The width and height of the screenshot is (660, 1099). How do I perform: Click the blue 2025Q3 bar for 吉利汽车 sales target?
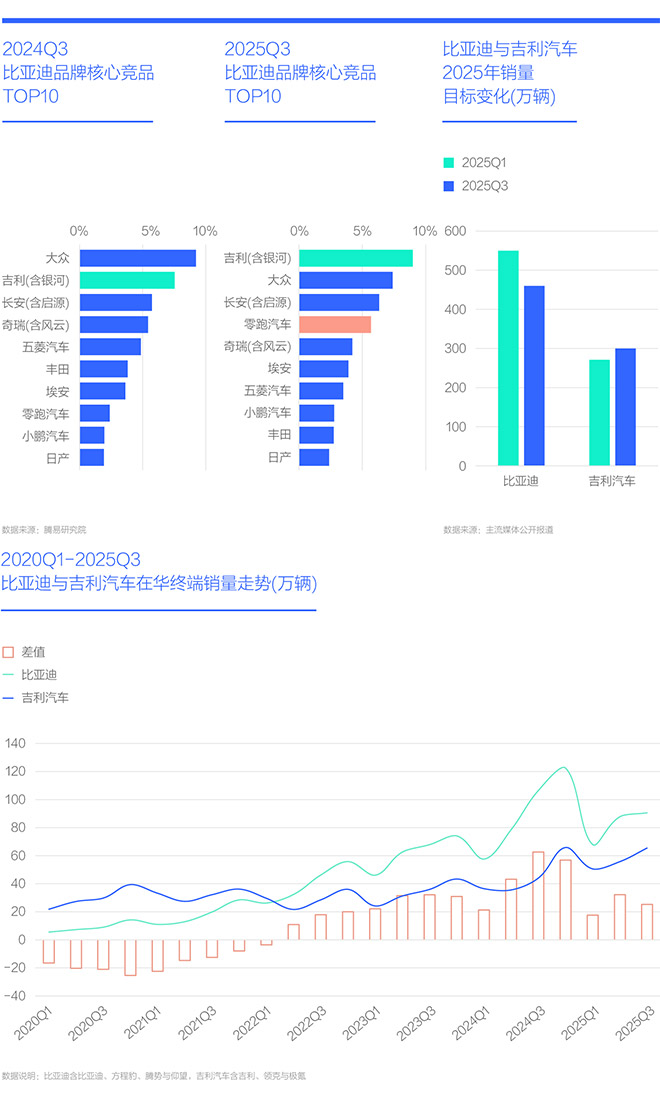[625, 407]
